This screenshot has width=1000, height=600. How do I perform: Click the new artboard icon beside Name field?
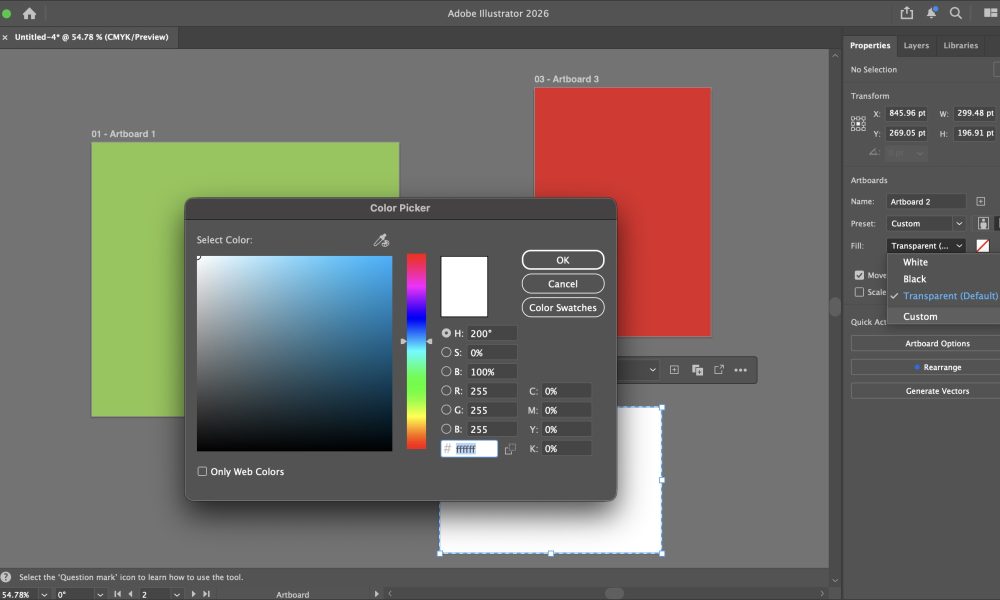[980, 202]
